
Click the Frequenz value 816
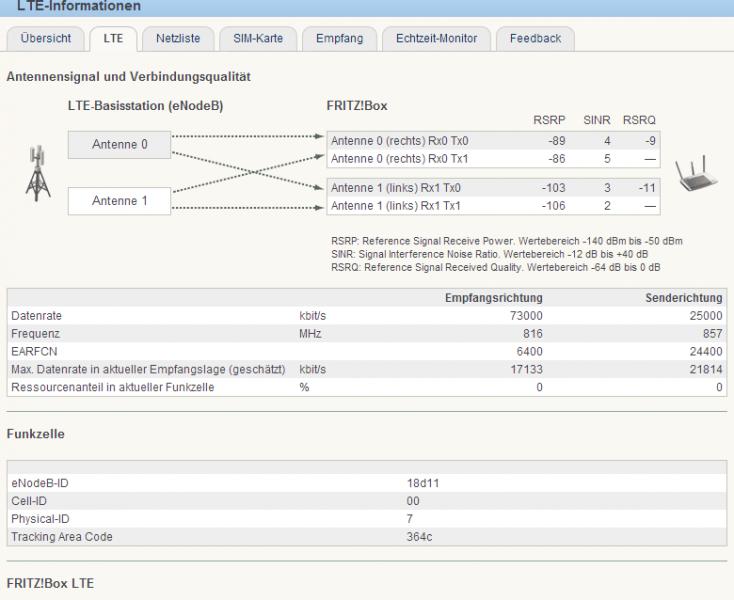(533, 334)
